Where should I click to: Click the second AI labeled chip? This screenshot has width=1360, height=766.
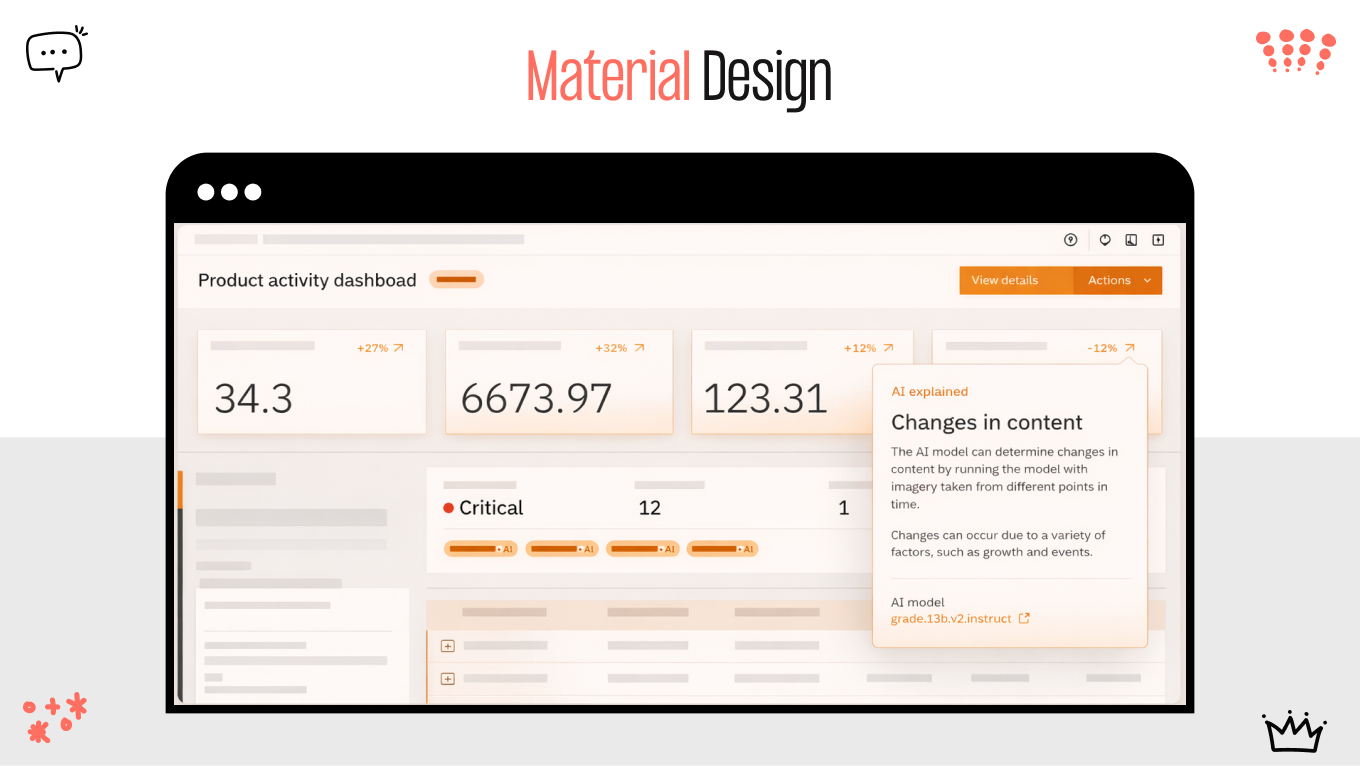click(561, 548)
